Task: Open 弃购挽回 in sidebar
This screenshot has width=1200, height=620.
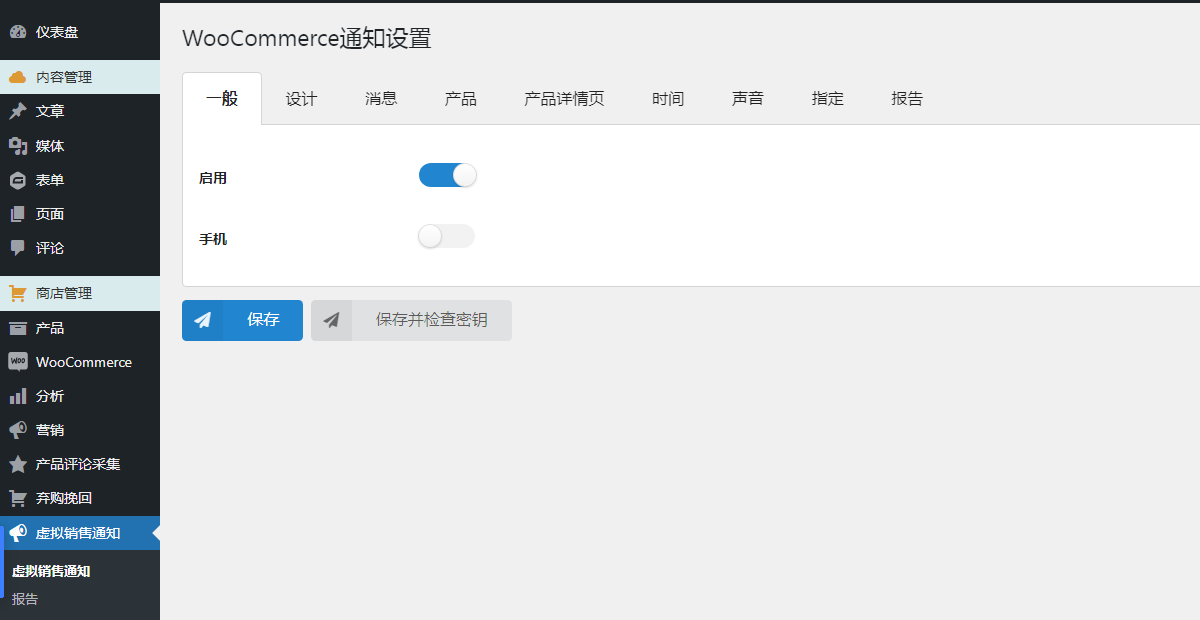Action: pyautogui.click(x=80, y=498)
